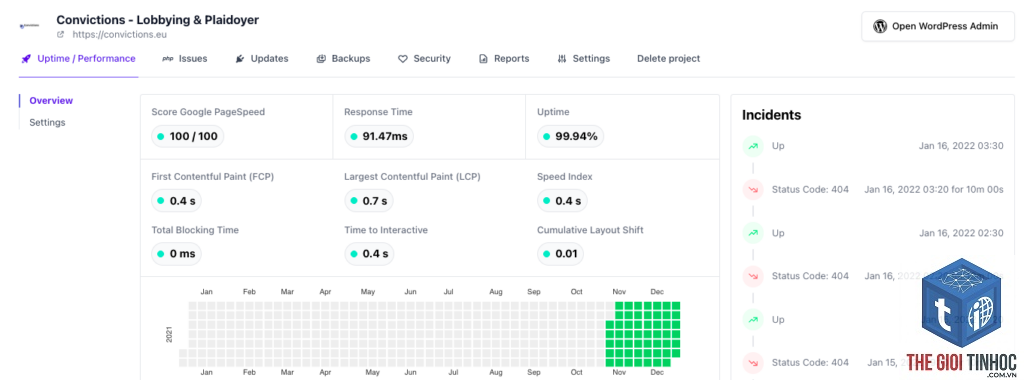Open the Settings tab in top navigation
This screenshot has height=380, width=1024.
pos(584,59)
